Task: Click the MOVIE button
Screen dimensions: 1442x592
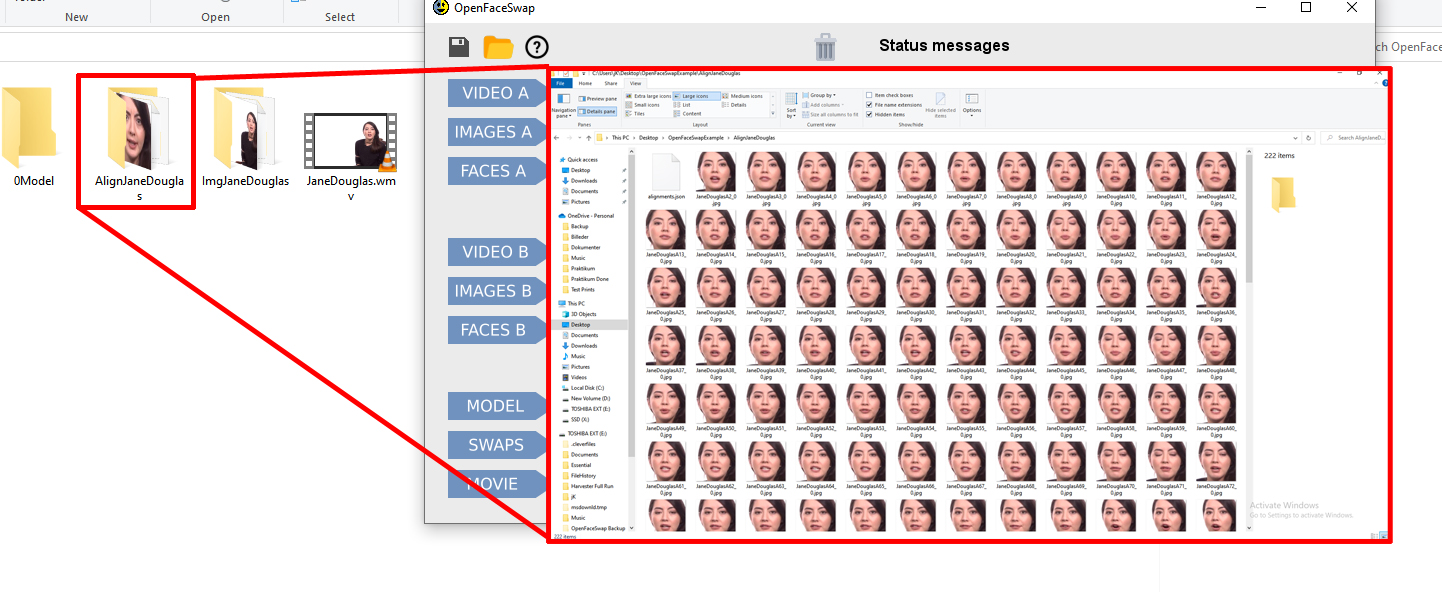Action: [x=495, y=484]
